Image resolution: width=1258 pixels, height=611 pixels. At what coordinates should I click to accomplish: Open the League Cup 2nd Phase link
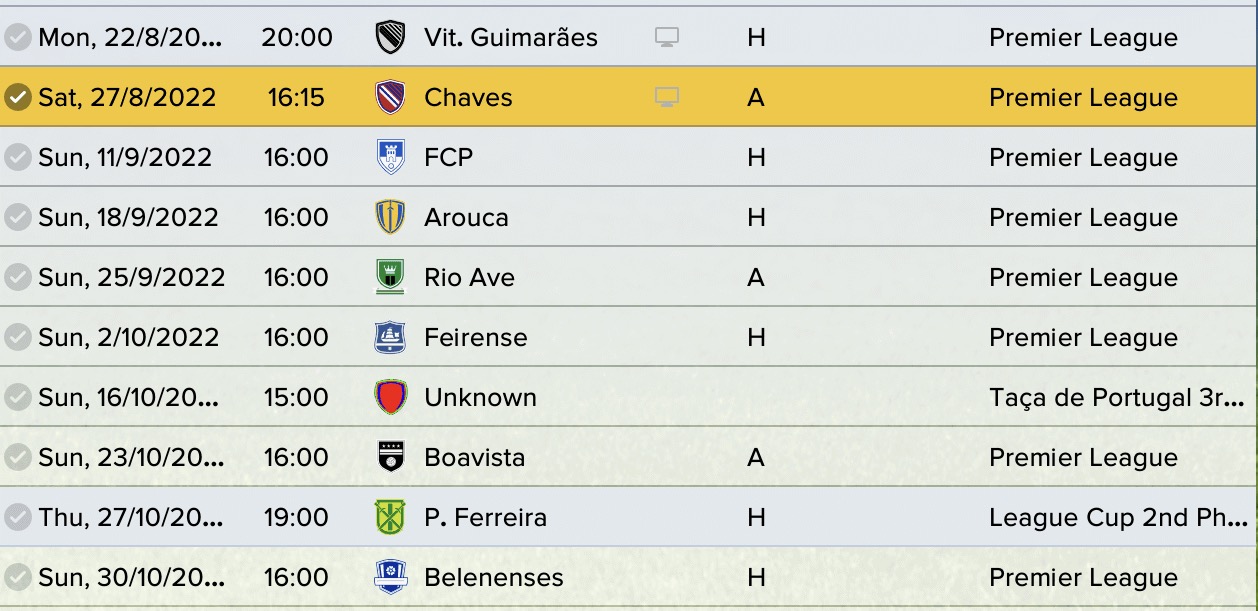pyautogui.click(x=1116, y=517)
